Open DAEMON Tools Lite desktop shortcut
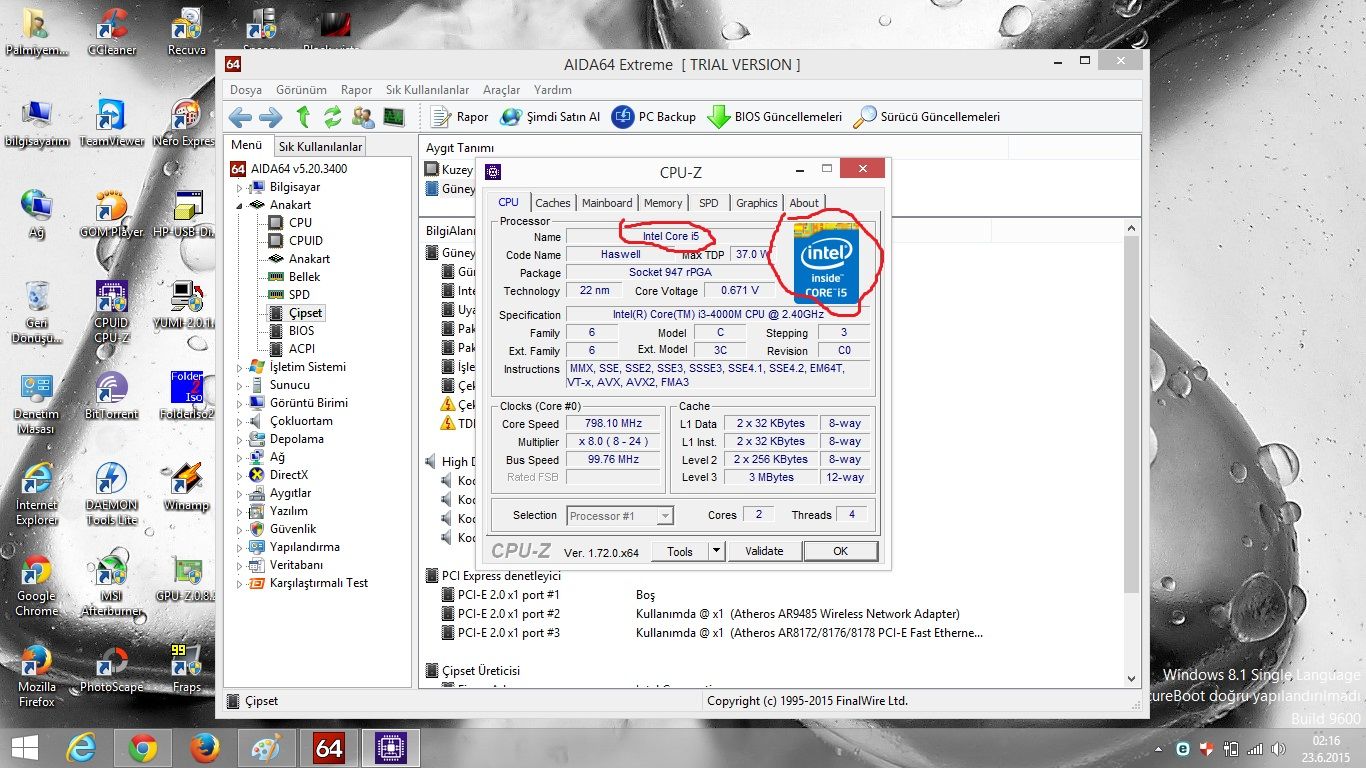This screenshot has width=1366, height=768. coord(112,494)
